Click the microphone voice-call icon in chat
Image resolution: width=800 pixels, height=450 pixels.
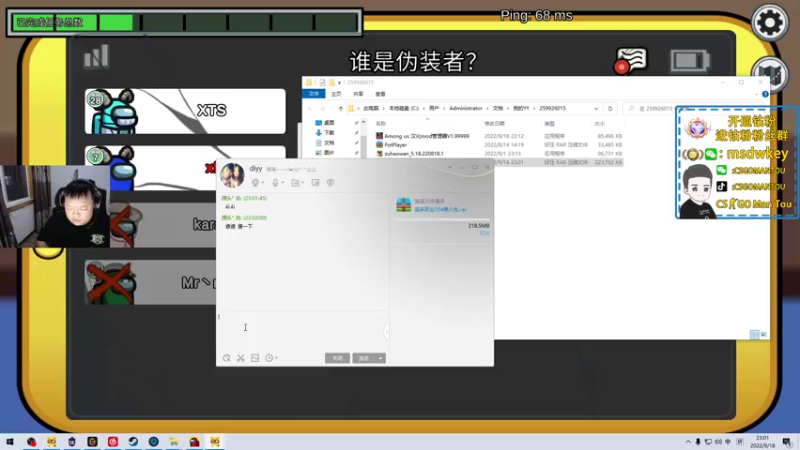[275, 183]
